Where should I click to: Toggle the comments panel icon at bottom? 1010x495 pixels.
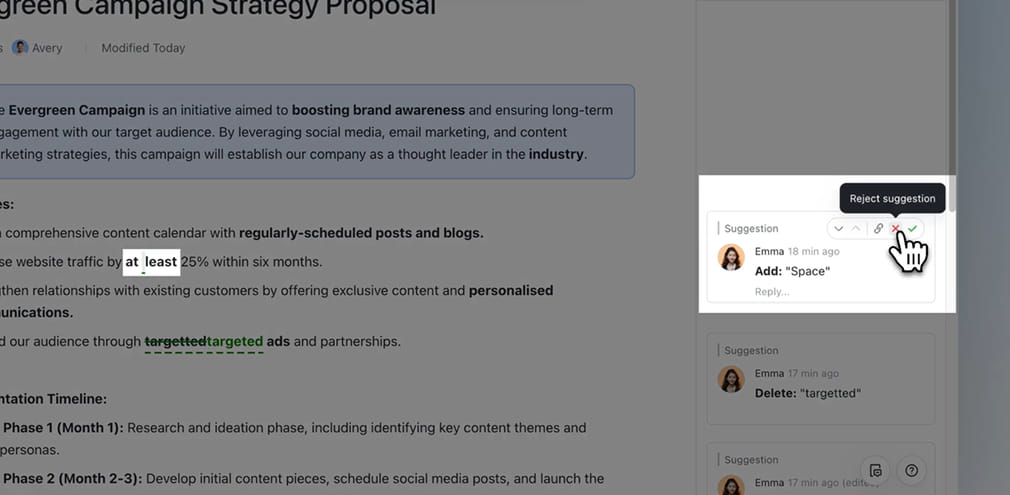[876, 470]
